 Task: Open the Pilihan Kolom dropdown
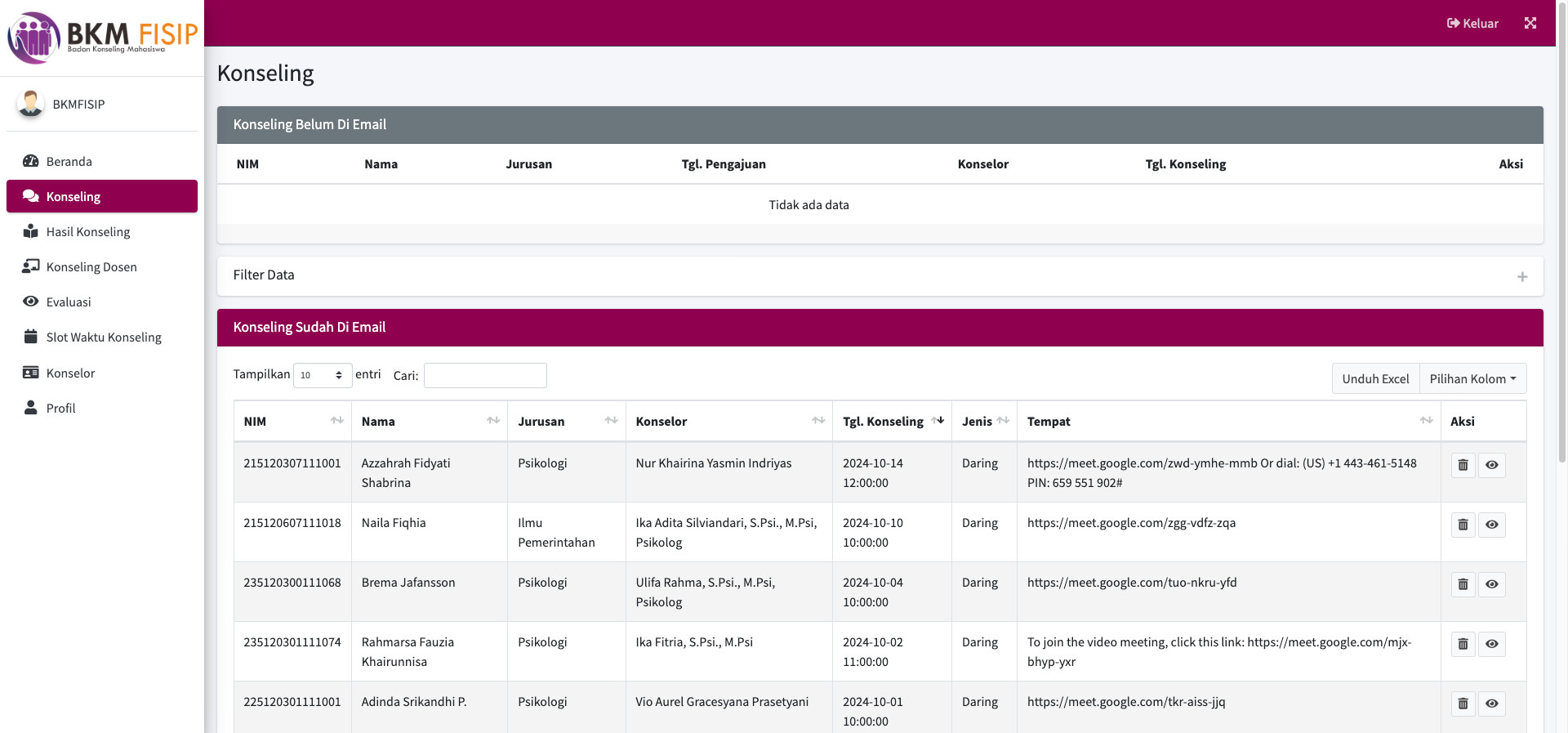click(x=1472, y=378)
